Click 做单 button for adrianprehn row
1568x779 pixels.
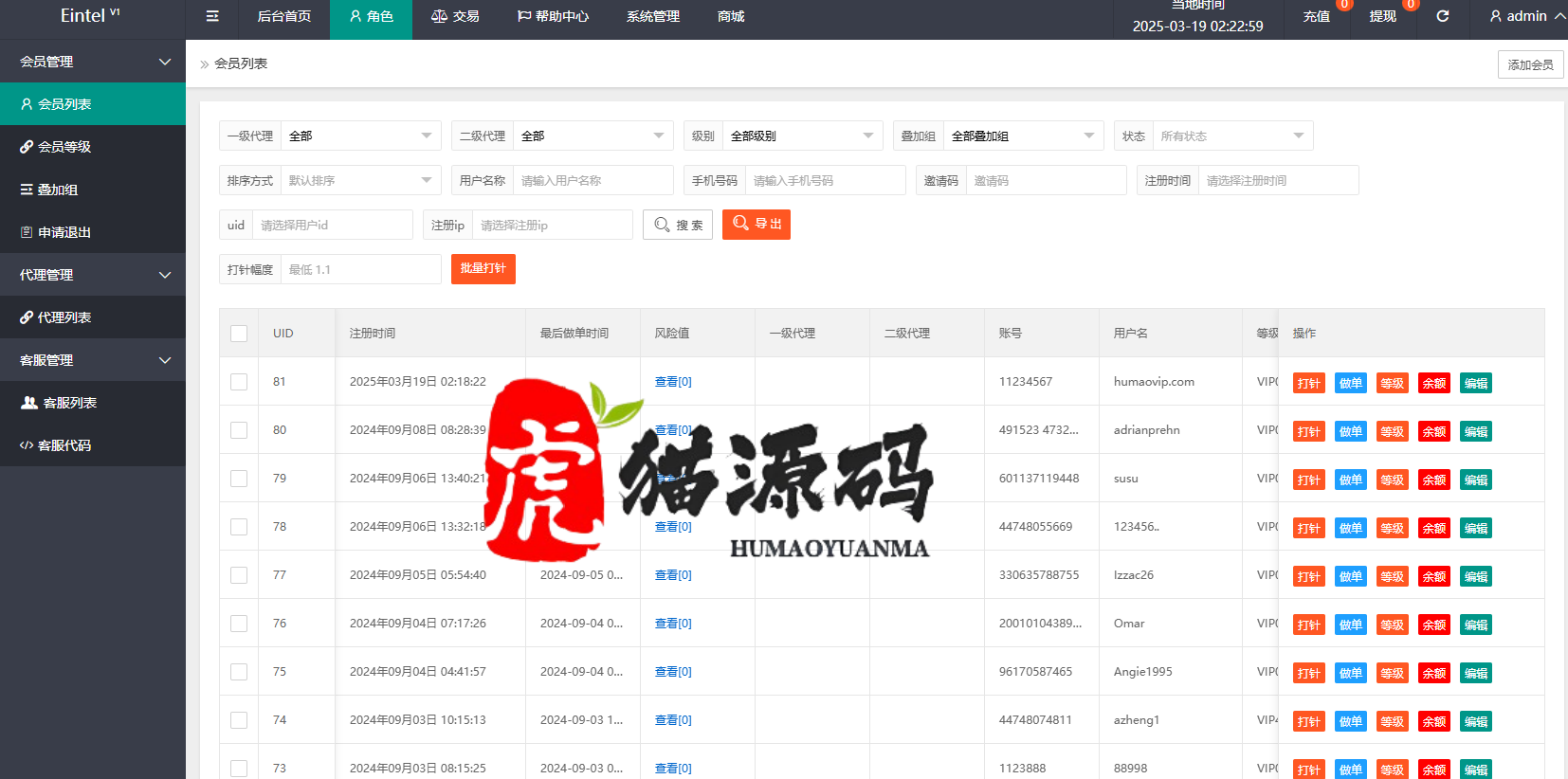pos(1351,431)
